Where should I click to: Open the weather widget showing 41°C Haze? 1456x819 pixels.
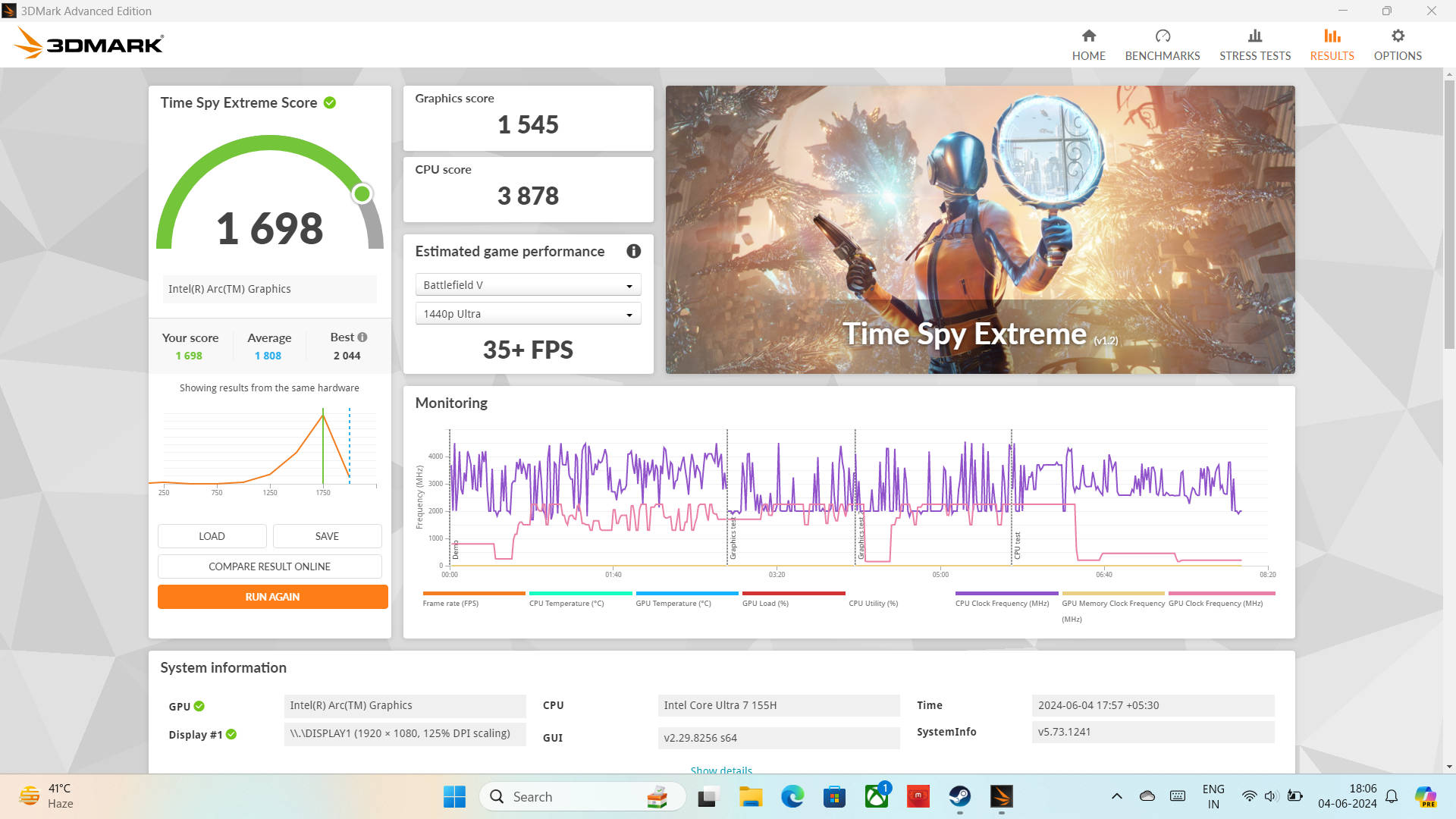[47, 796]
